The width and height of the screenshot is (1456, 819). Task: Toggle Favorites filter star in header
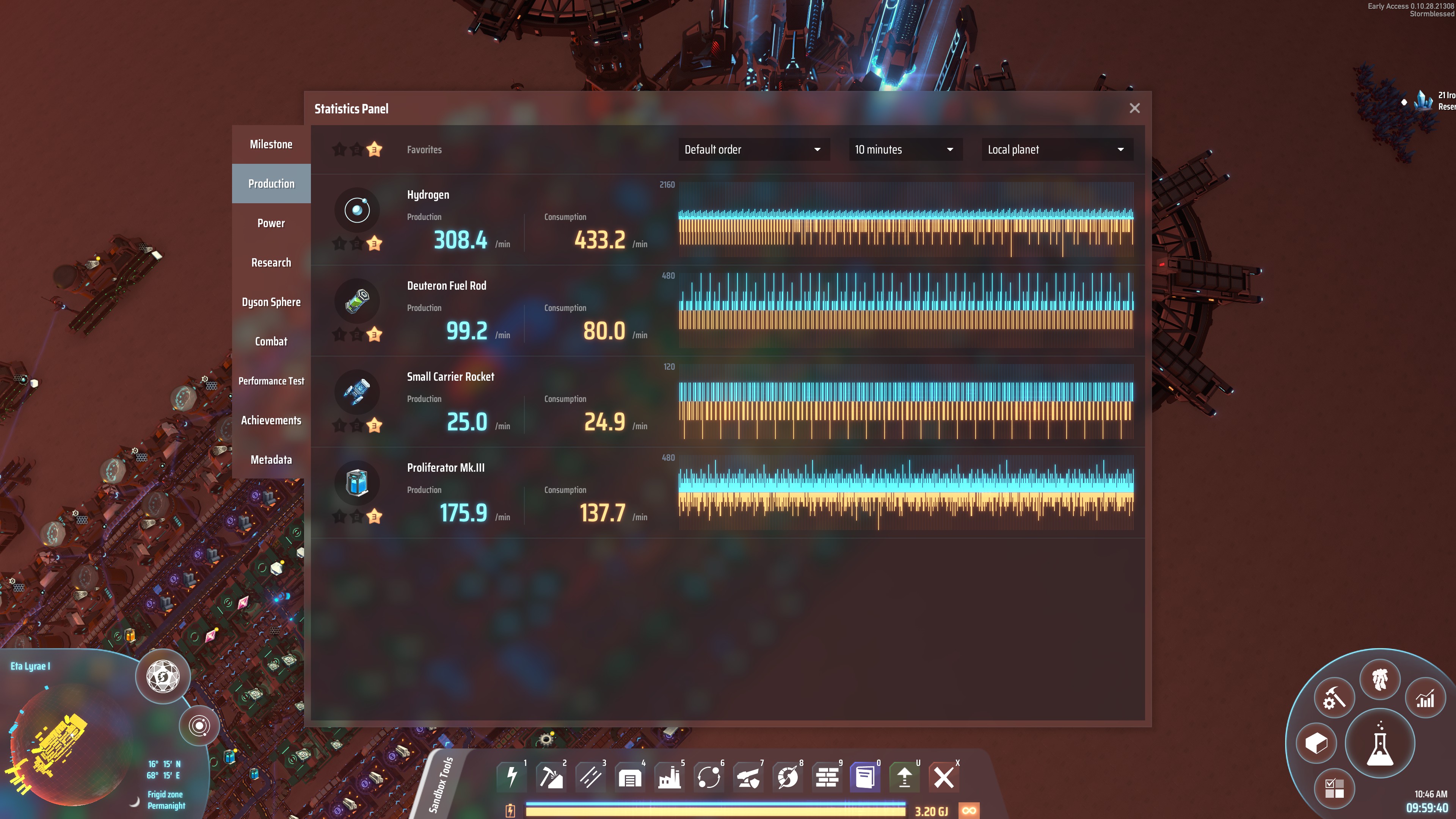[374, 150]
